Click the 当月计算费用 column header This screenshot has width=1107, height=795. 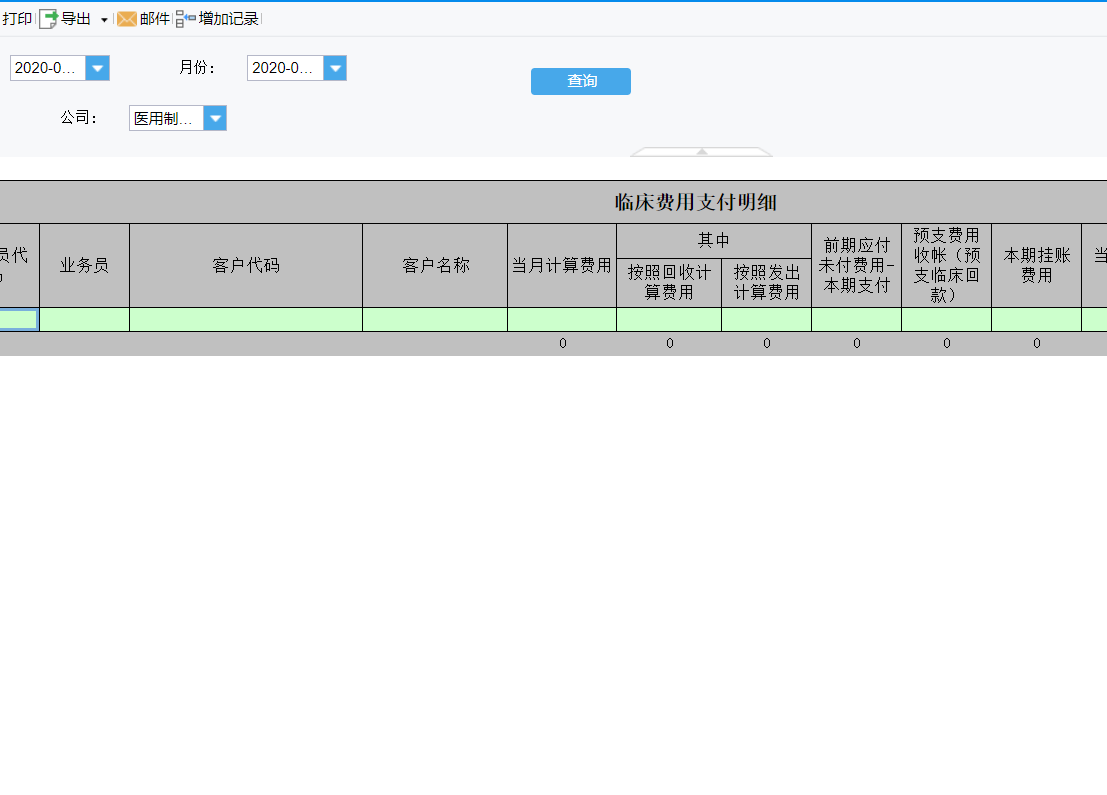coord(561,266)
